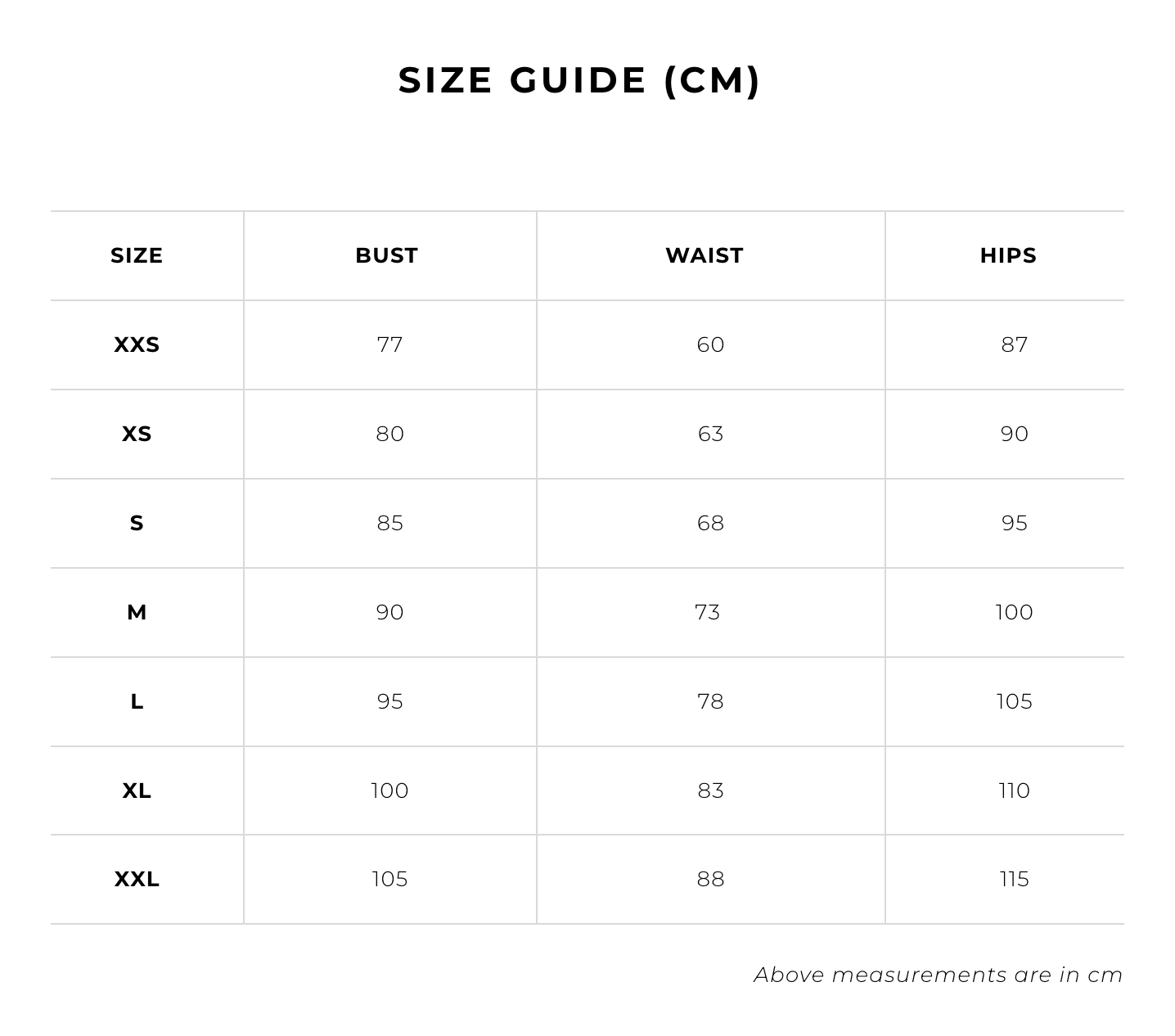Select the SIZE column header
The width and height of the screenshot is (1175, 1036).
tap(137, 255)
